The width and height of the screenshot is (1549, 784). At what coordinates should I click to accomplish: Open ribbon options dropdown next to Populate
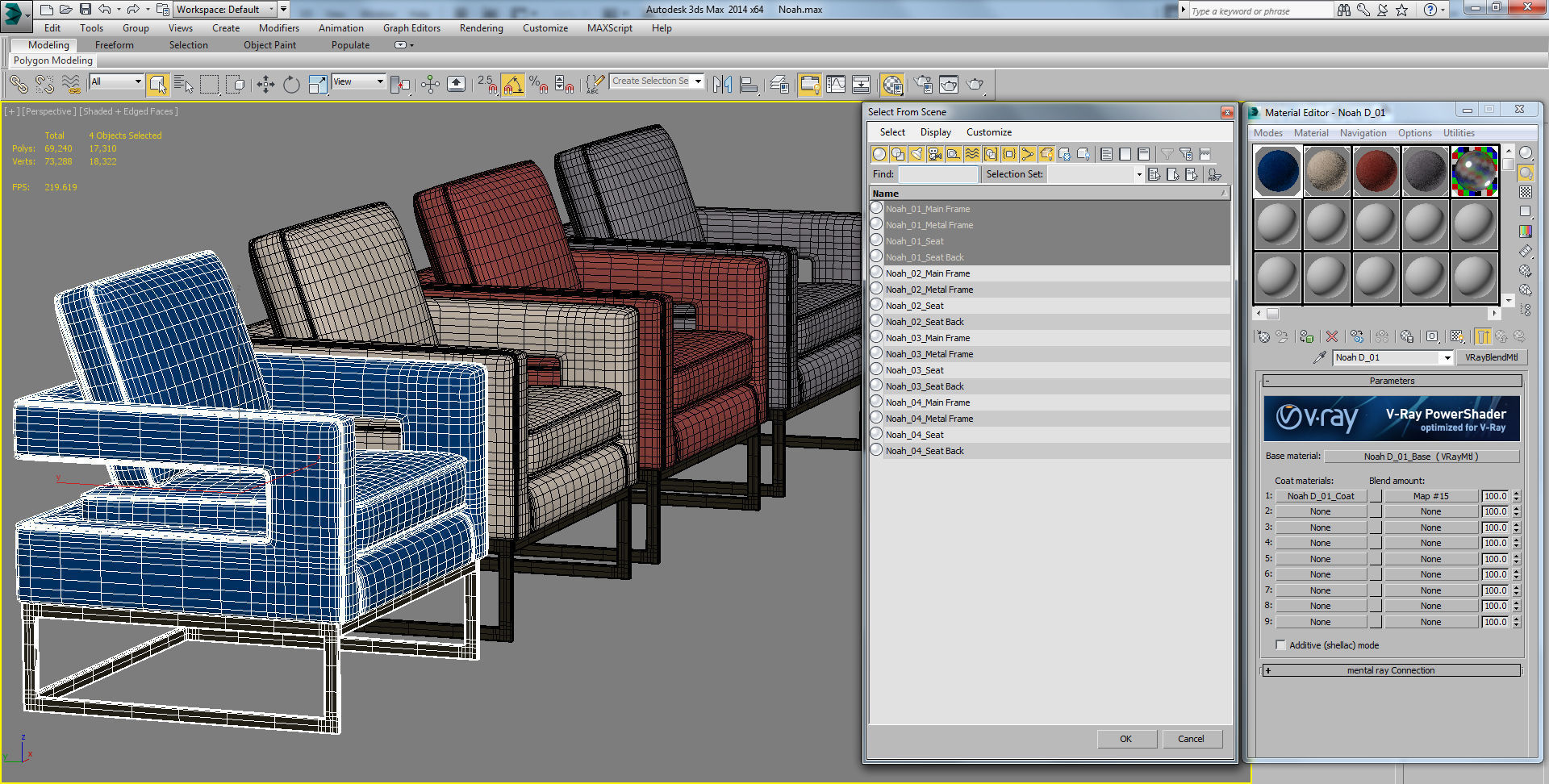[403, 45]
